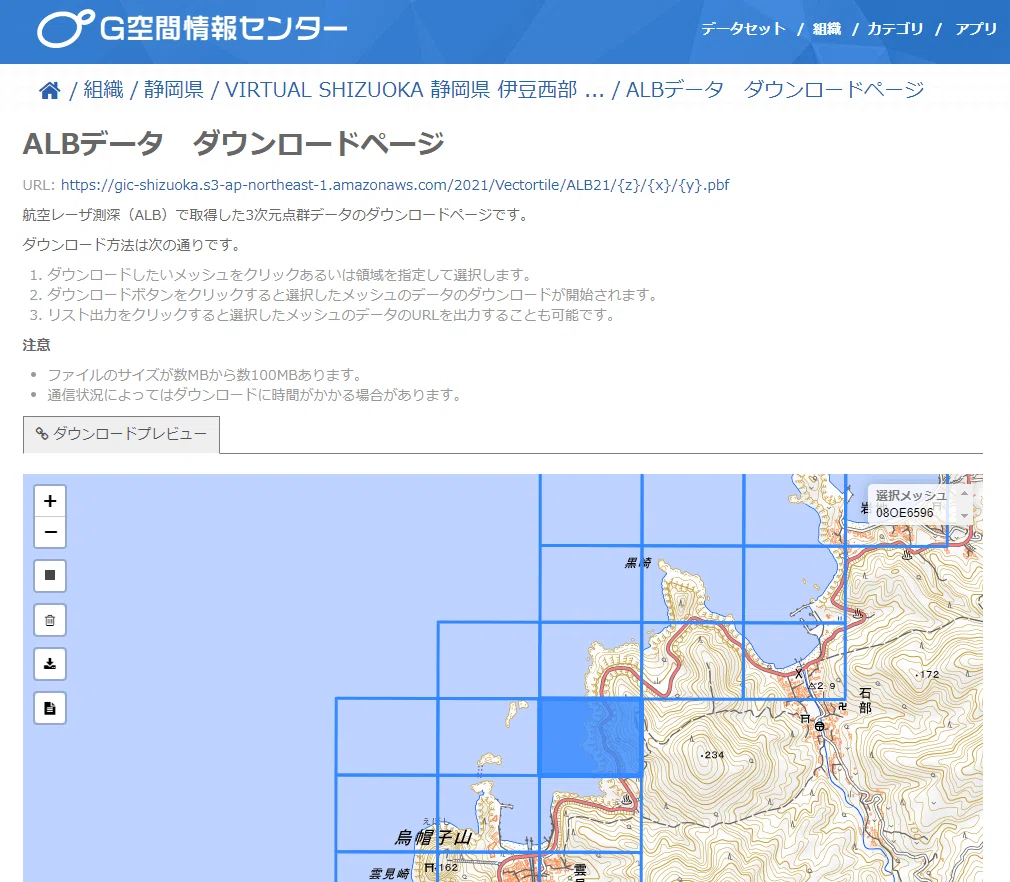
Task: Click the 雲見崎 label on the map
Action: pos(390,874)
